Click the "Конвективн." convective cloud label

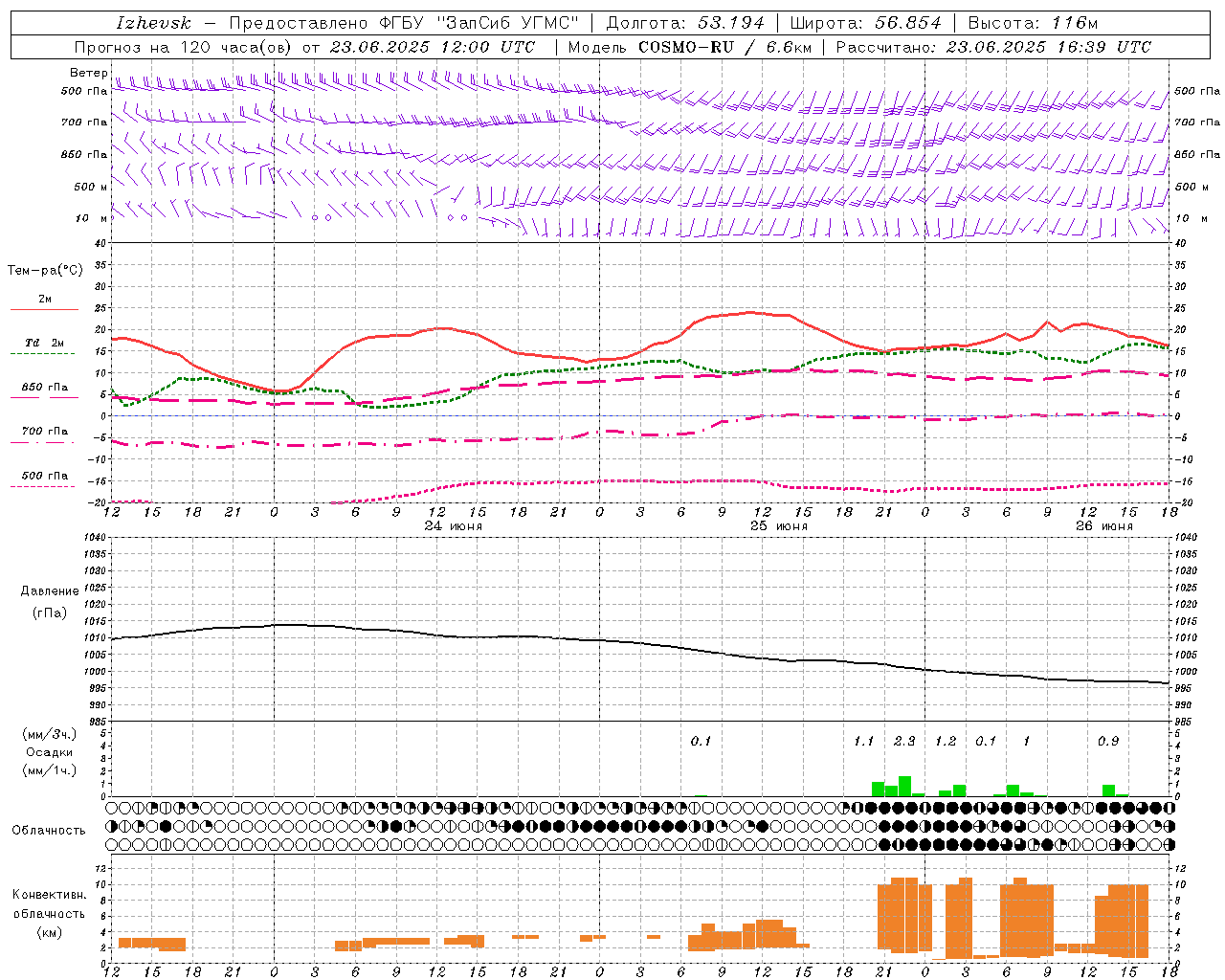point(50,895)
